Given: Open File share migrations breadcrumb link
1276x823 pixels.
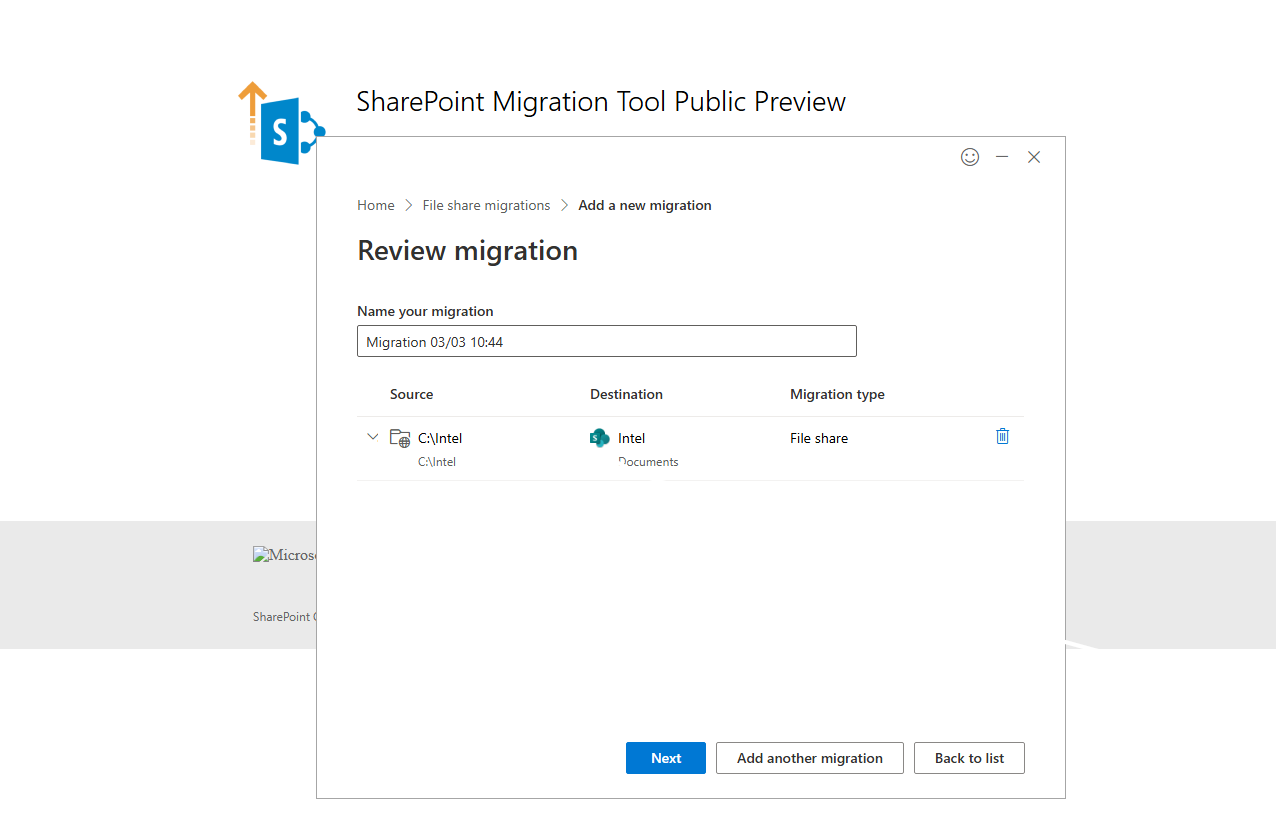Looking at the screenshot, I should 486,205.
